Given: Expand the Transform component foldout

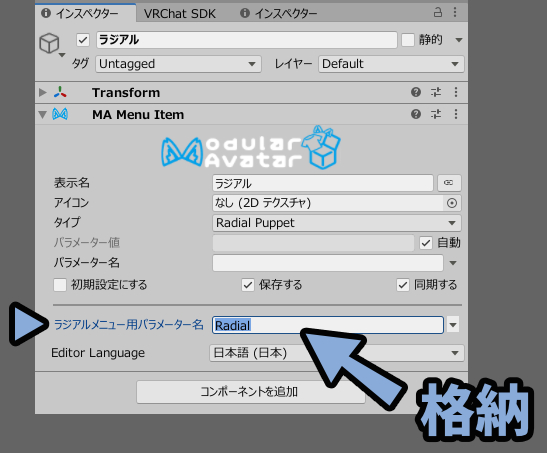Looking at the screenshot, I should click(43, 92).
